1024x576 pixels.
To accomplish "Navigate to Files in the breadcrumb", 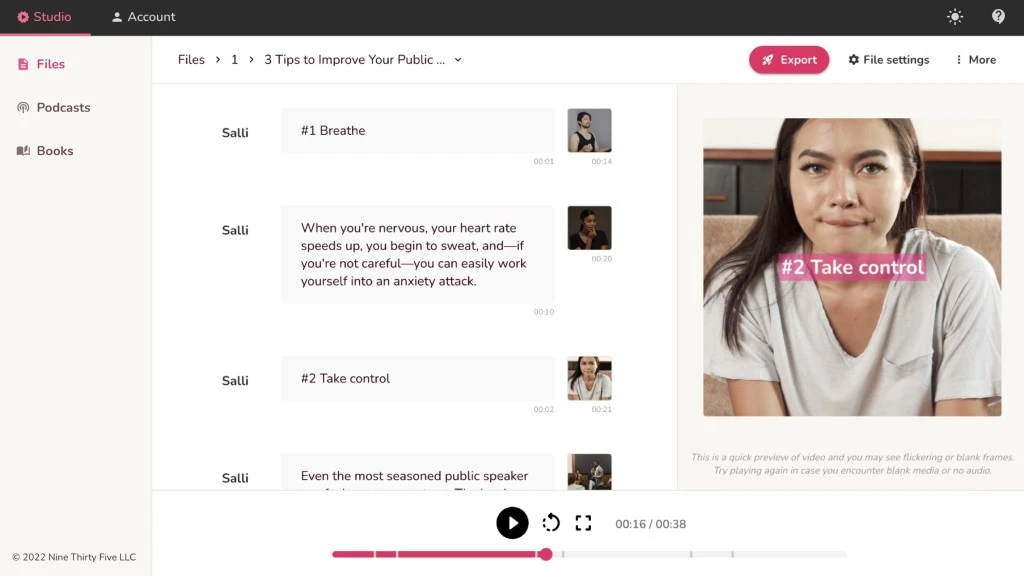I will (191, 59).
